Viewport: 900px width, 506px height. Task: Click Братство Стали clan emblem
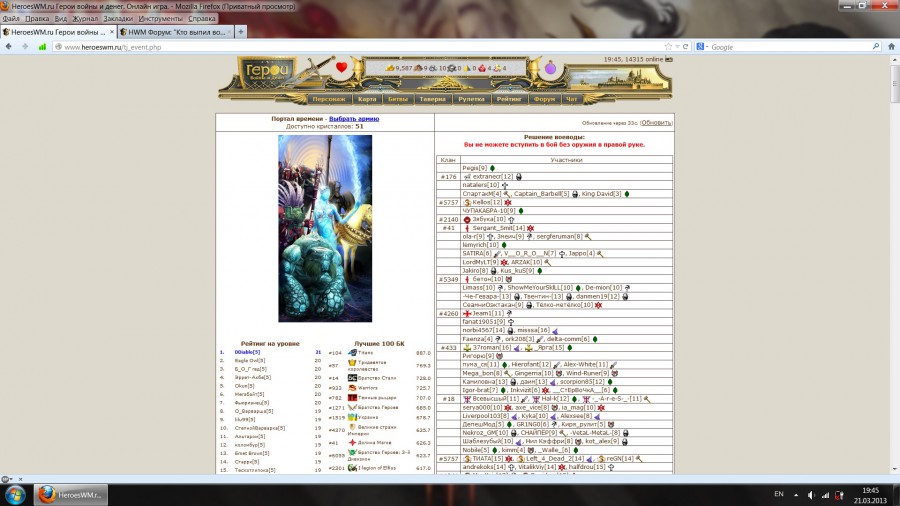pos(352,378)
